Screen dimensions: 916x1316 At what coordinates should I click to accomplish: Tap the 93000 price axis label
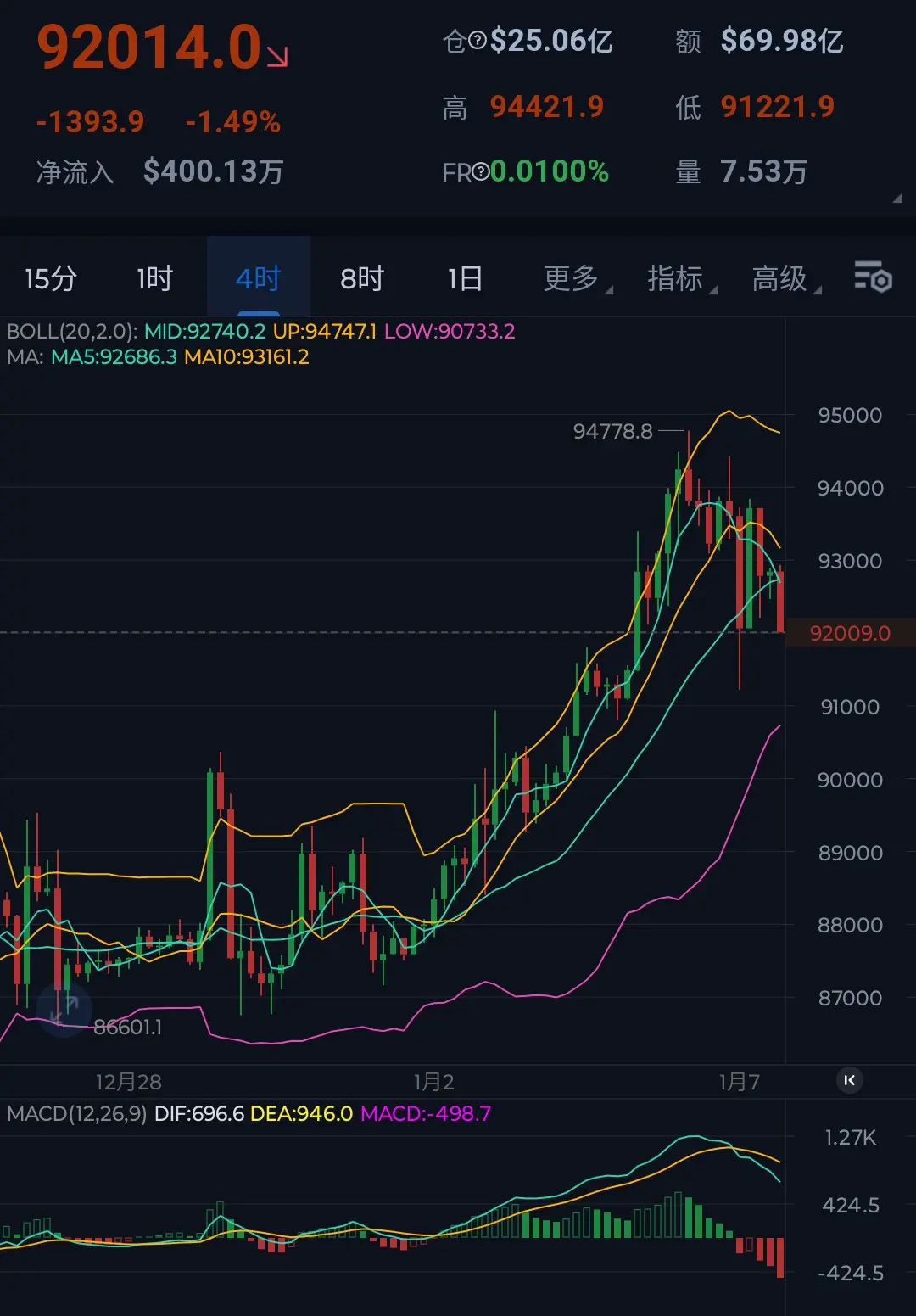(850, 561)
